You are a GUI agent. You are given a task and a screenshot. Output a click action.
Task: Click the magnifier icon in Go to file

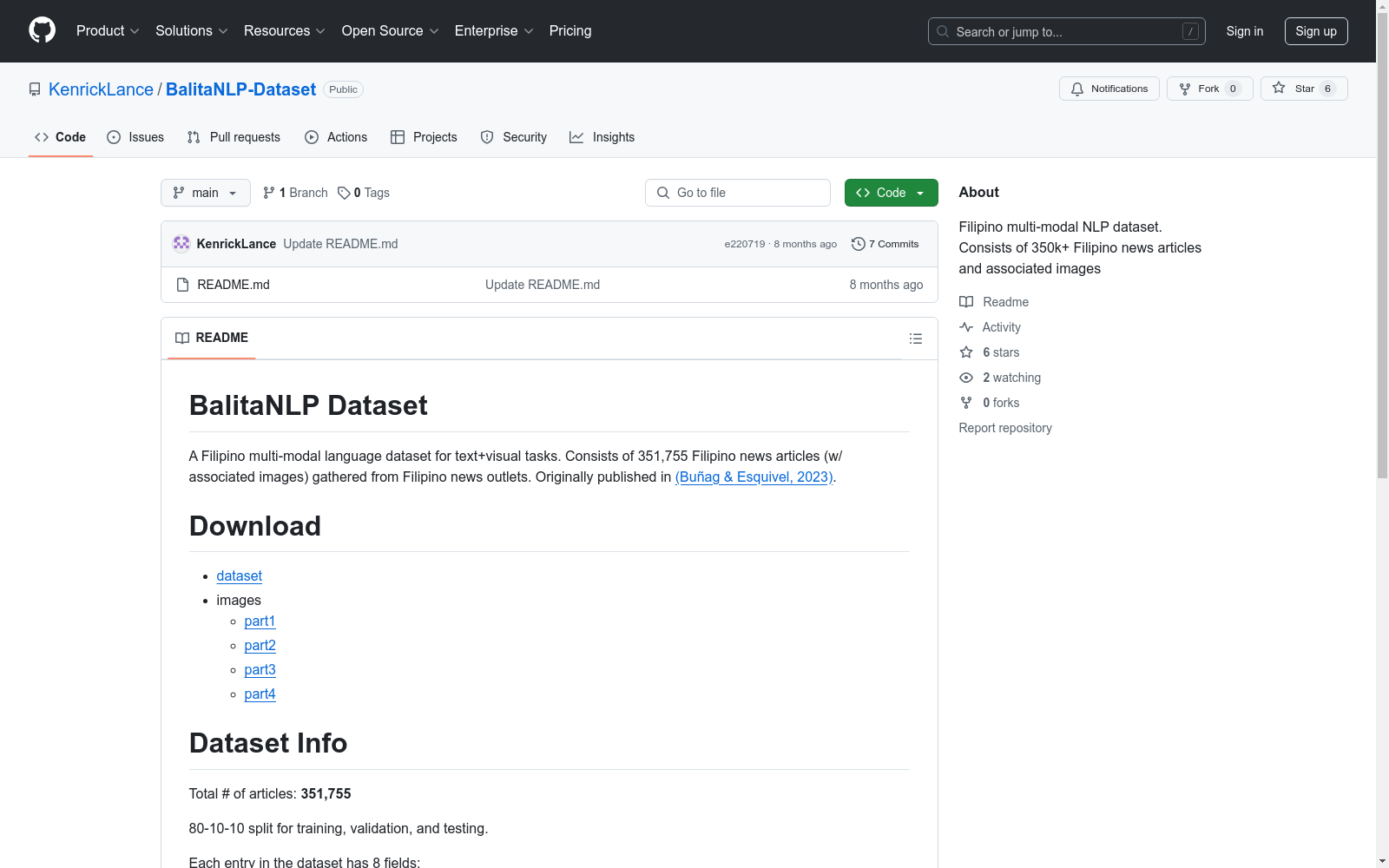[663, 193]
